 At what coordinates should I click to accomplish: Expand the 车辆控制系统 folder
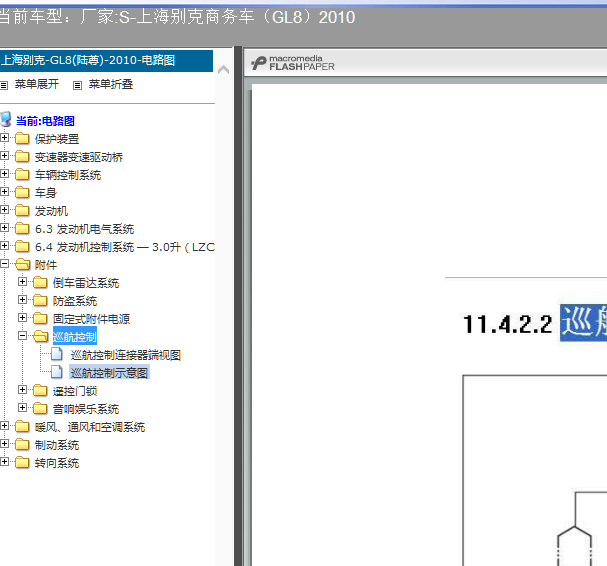[4, 173]
